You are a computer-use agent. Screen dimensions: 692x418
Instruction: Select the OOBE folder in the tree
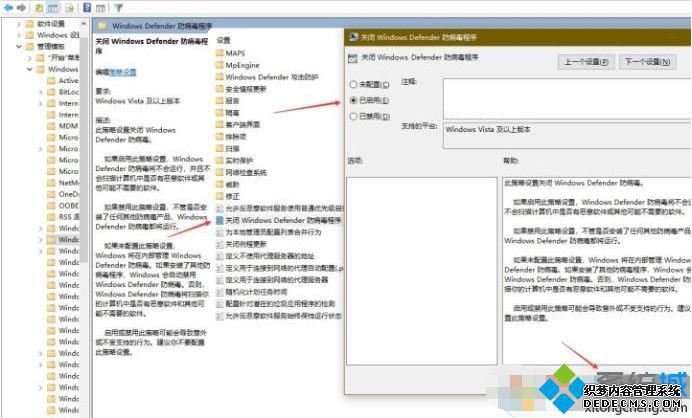coord(64,206)
